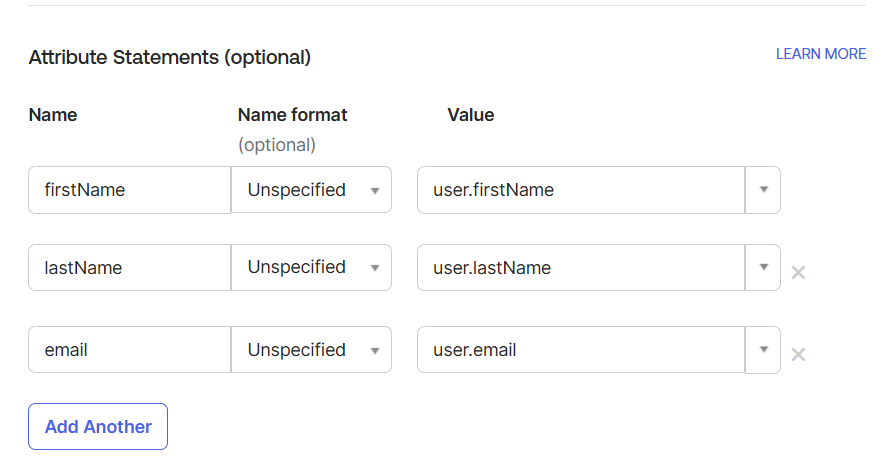This screenshot has width=885, height=470.
Task: Remove the lastName attribute row
Action: [x=798, y=273]
